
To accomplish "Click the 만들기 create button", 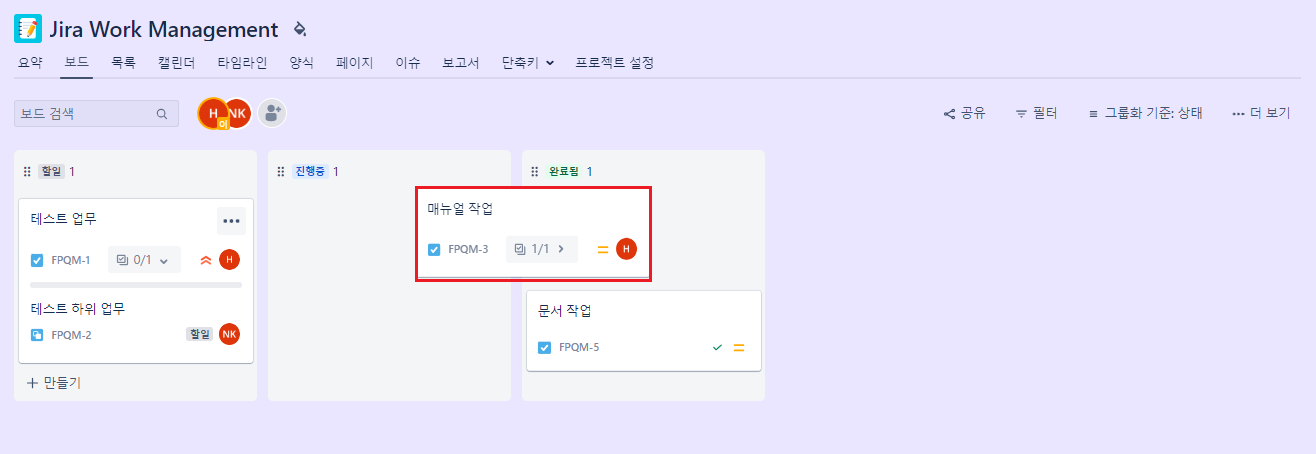I will [x=54, y=383].
